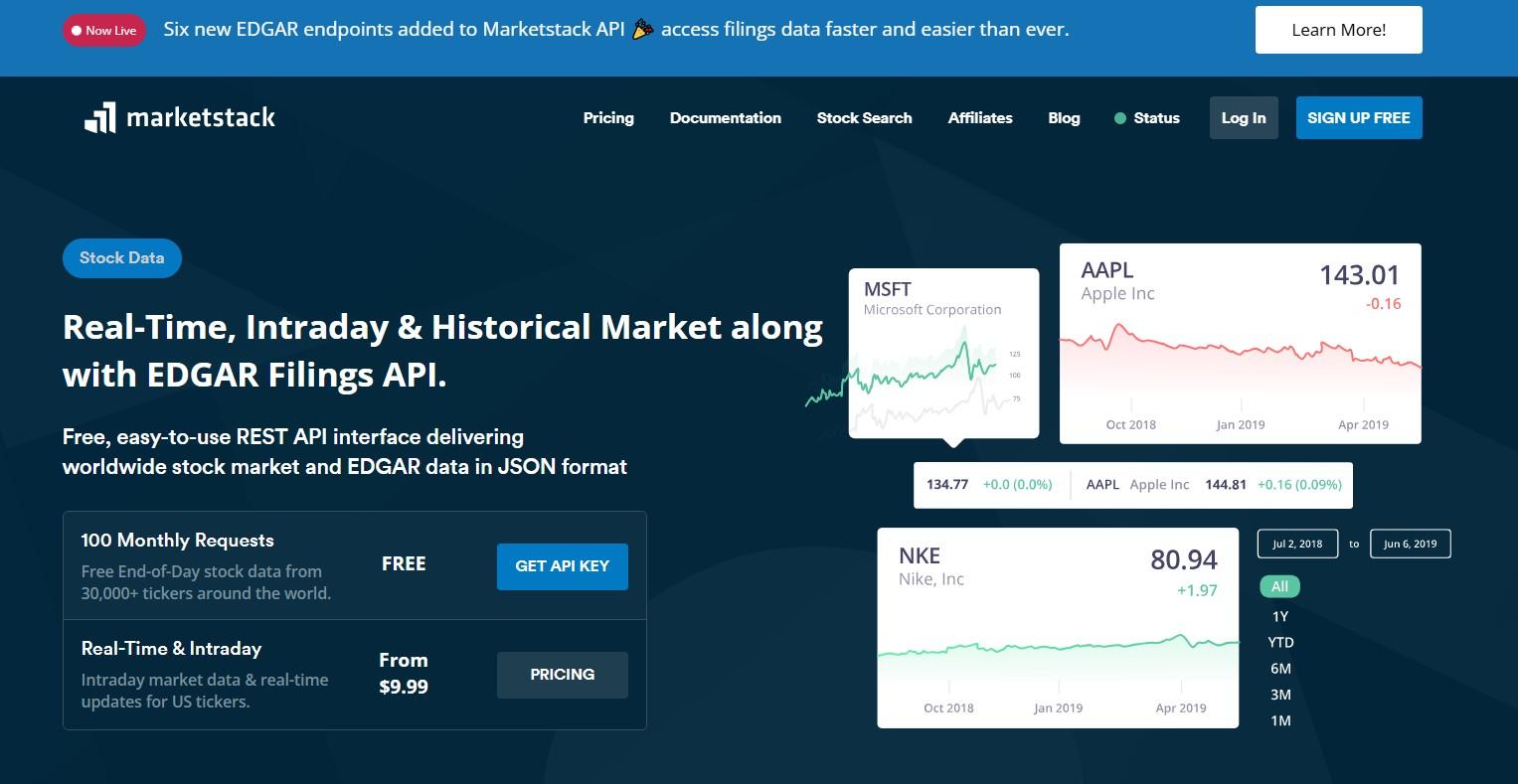
Task: Go to Documentation in navigation
Action: coord(726,117)
